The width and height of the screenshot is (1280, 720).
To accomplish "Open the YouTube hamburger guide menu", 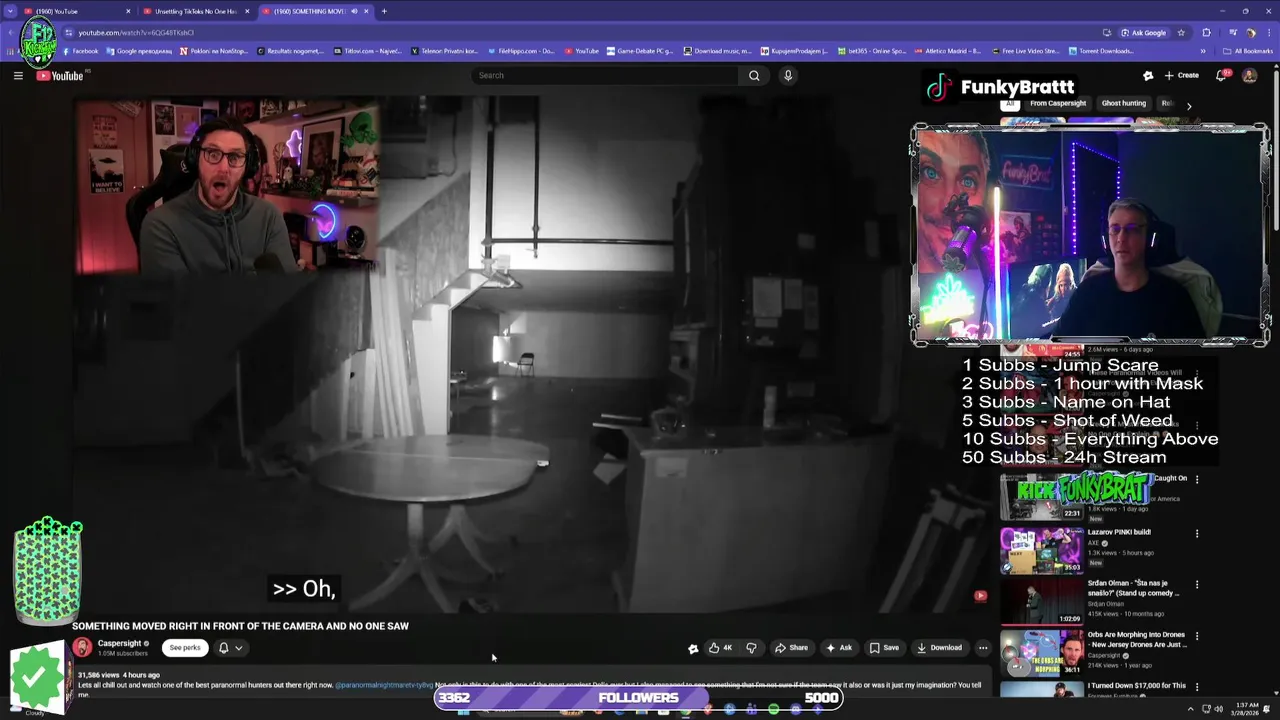I will [18, 75].
